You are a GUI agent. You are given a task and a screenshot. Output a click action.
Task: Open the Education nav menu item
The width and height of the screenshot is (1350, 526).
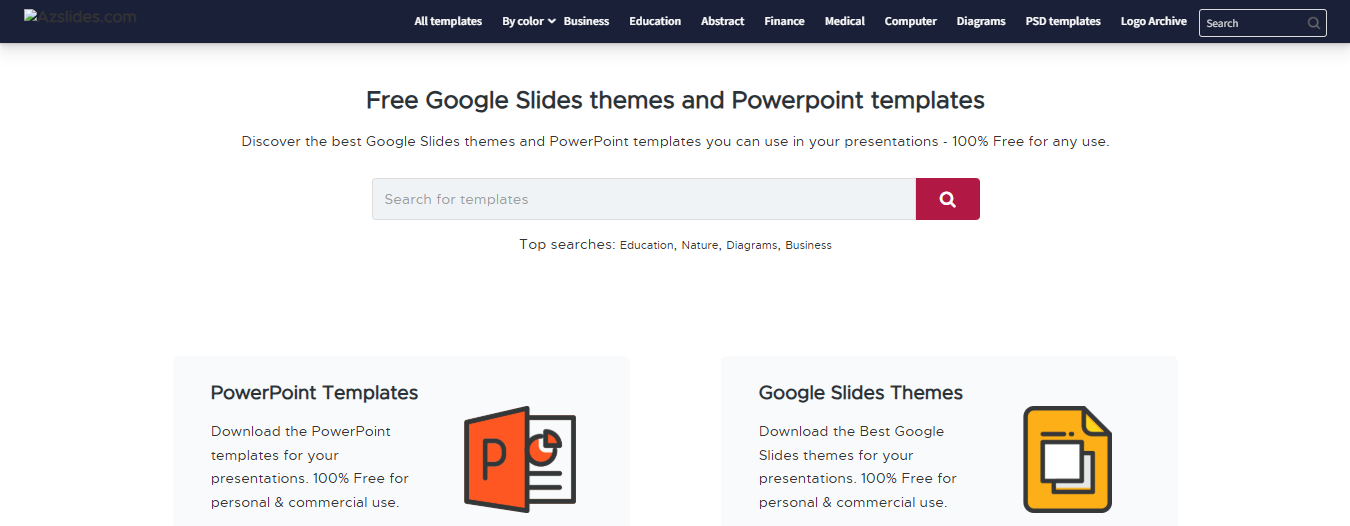[655, 21]
